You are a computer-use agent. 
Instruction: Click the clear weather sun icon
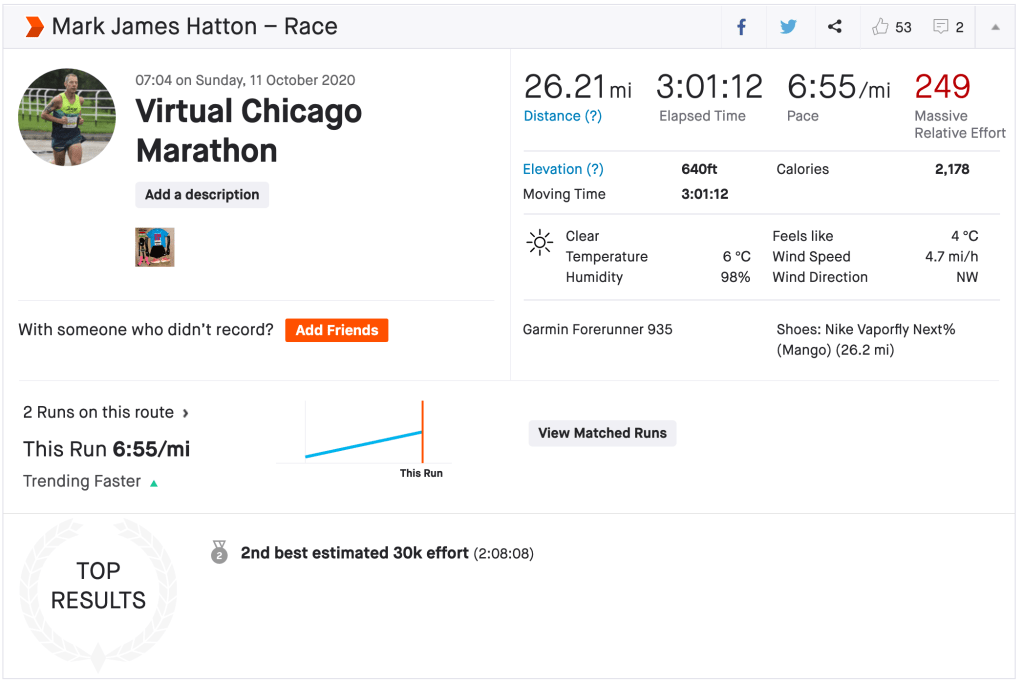point(540,243)
